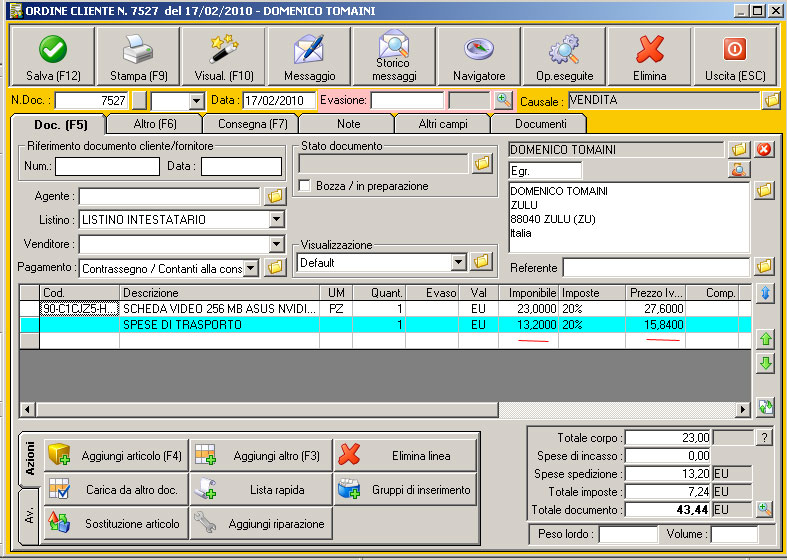Click the Referente input field
Viewport: 787px width, 560px height.
click(x=655, y=267)
